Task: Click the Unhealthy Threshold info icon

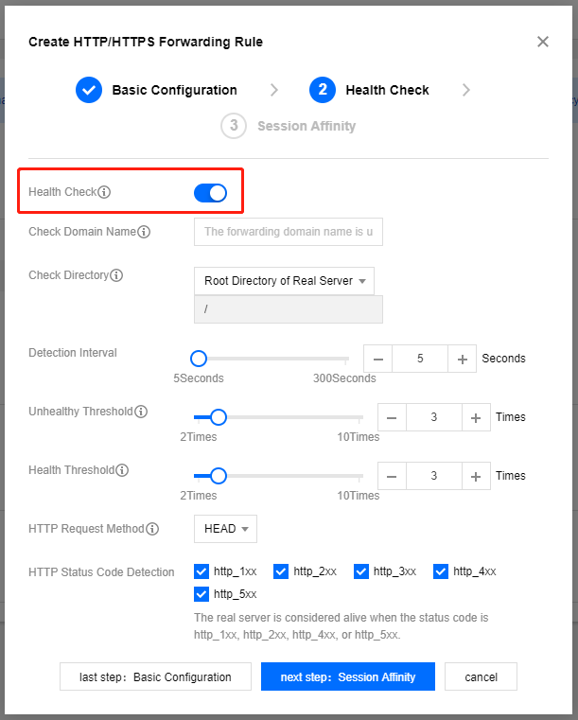Action: pos(141,411)
